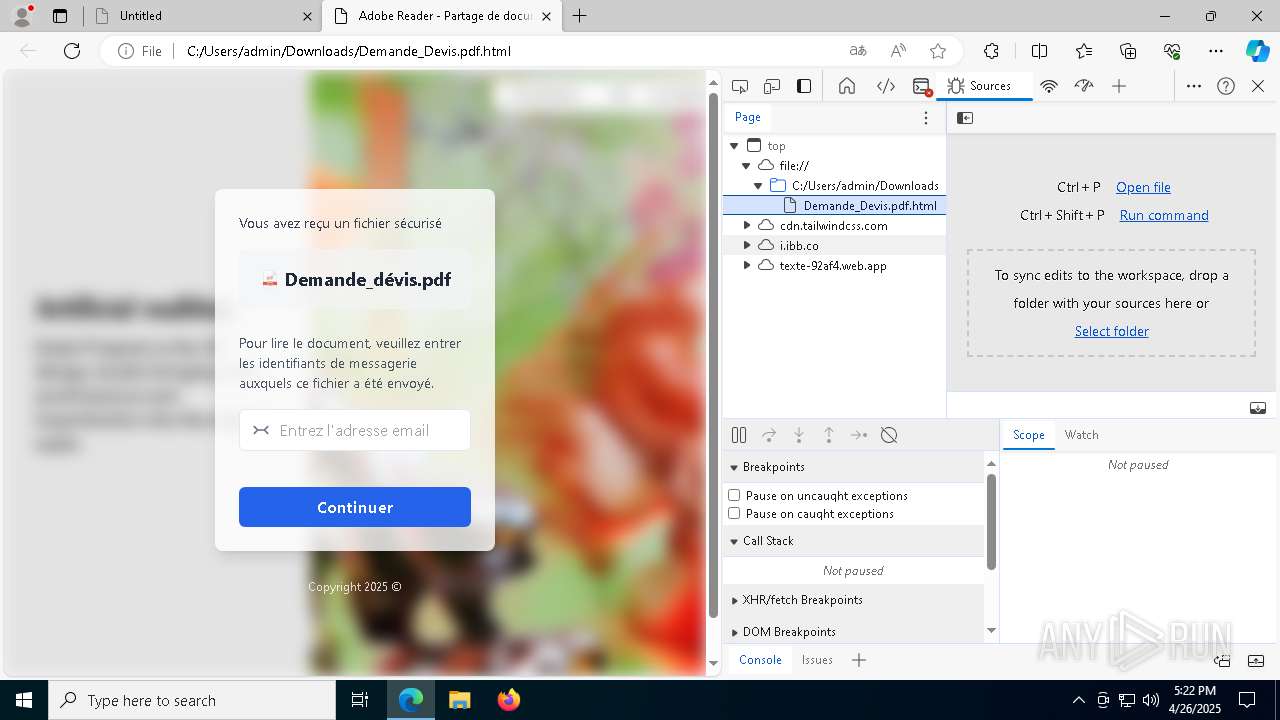Expand DOM Breakpoints section

coord(734,632)
